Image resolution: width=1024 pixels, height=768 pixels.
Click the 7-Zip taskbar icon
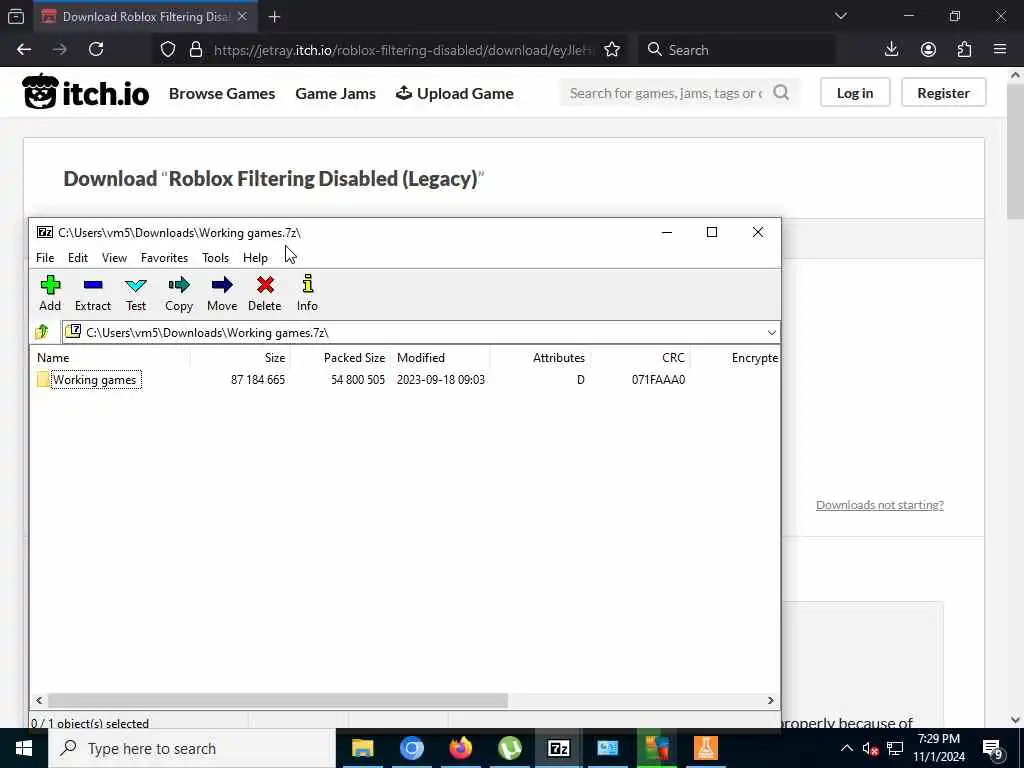coord(558,748)
